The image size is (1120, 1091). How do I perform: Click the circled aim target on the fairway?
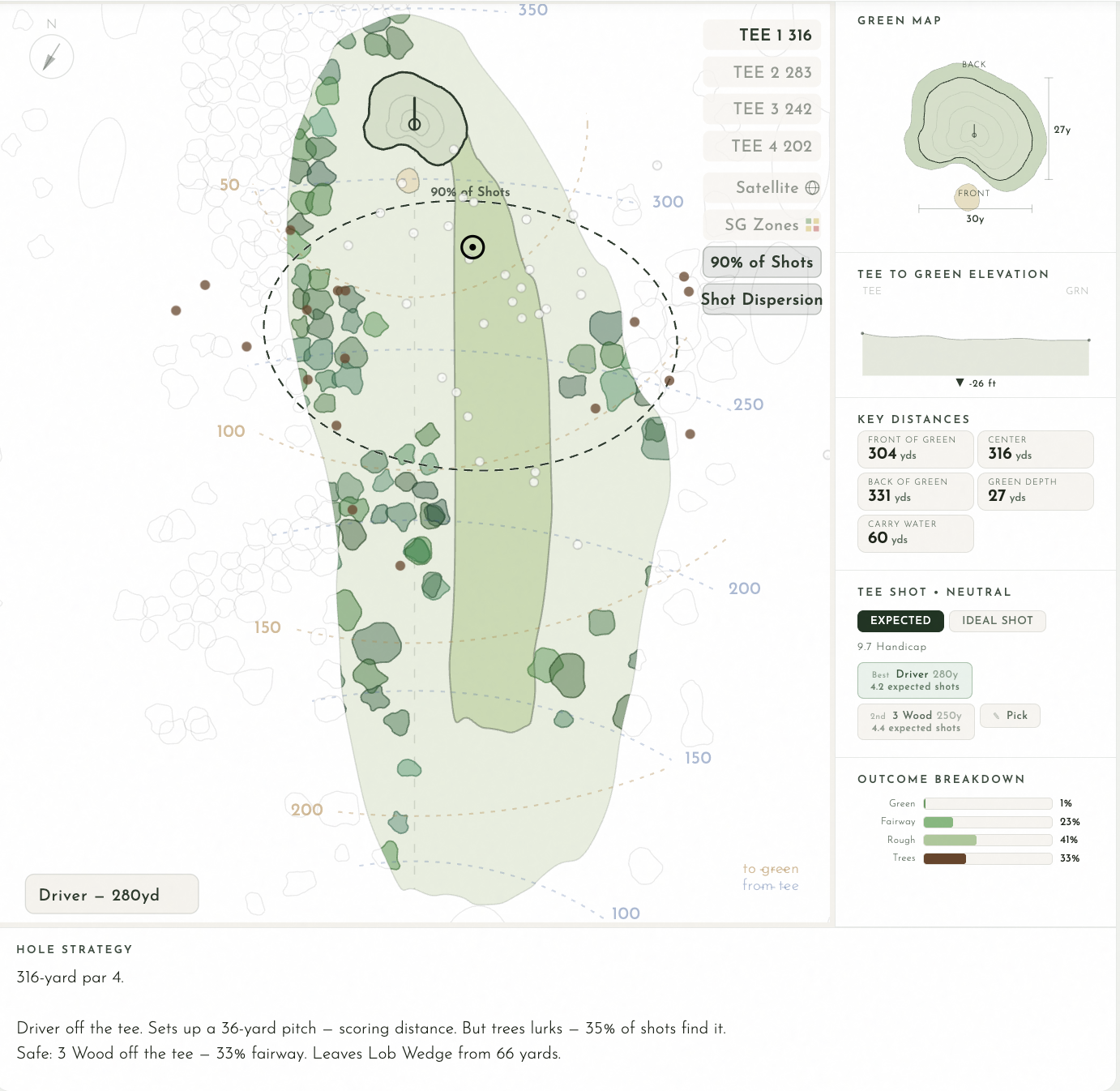(472, 246)
